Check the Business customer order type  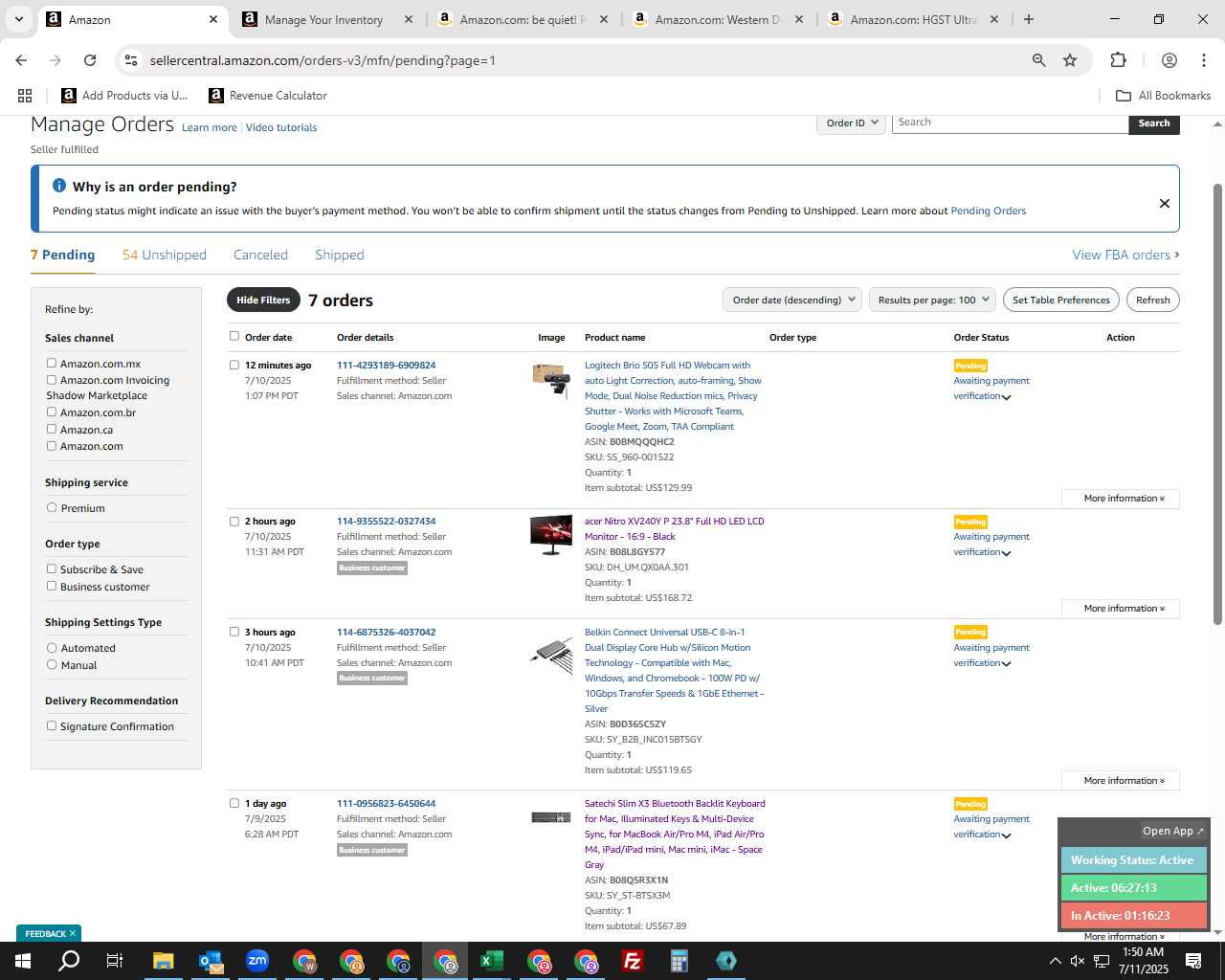point(52,586)
